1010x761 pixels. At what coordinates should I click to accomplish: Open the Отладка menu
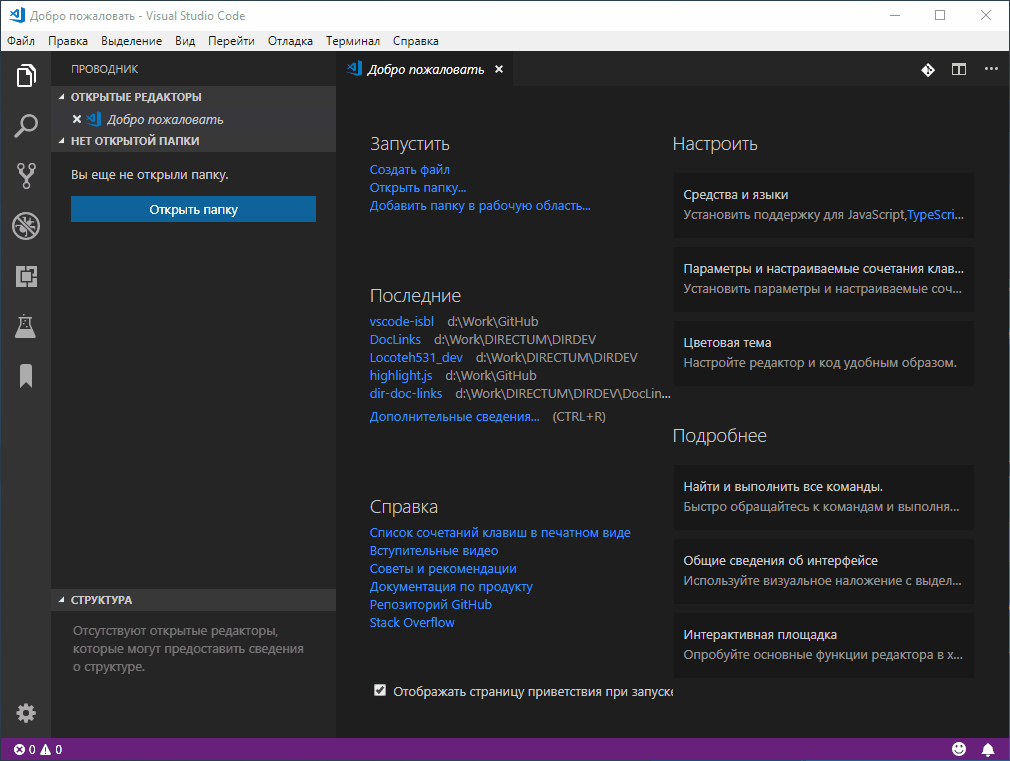tap(291, 41)
